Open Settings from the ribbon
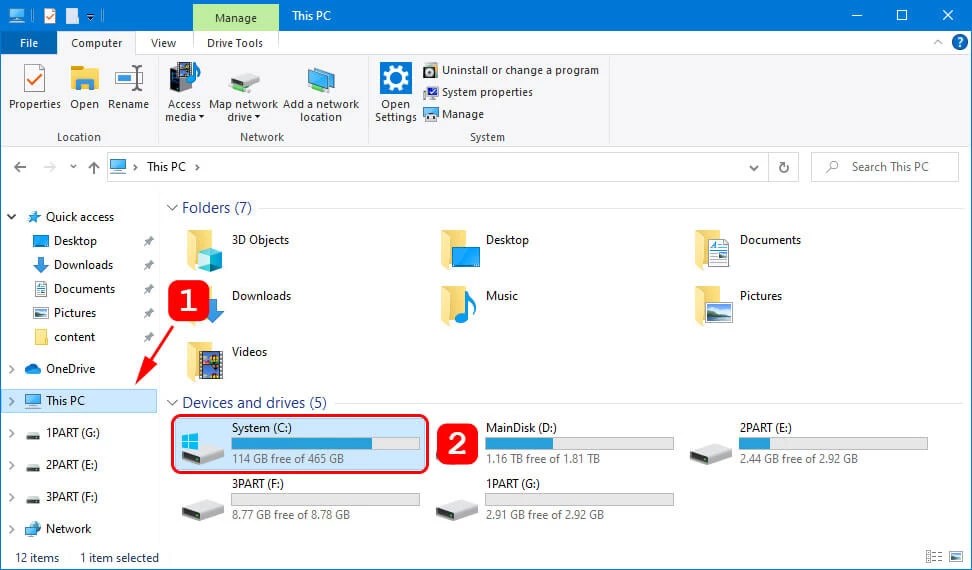The width and height of the screenshot is (972, 570). coord(395,92)
